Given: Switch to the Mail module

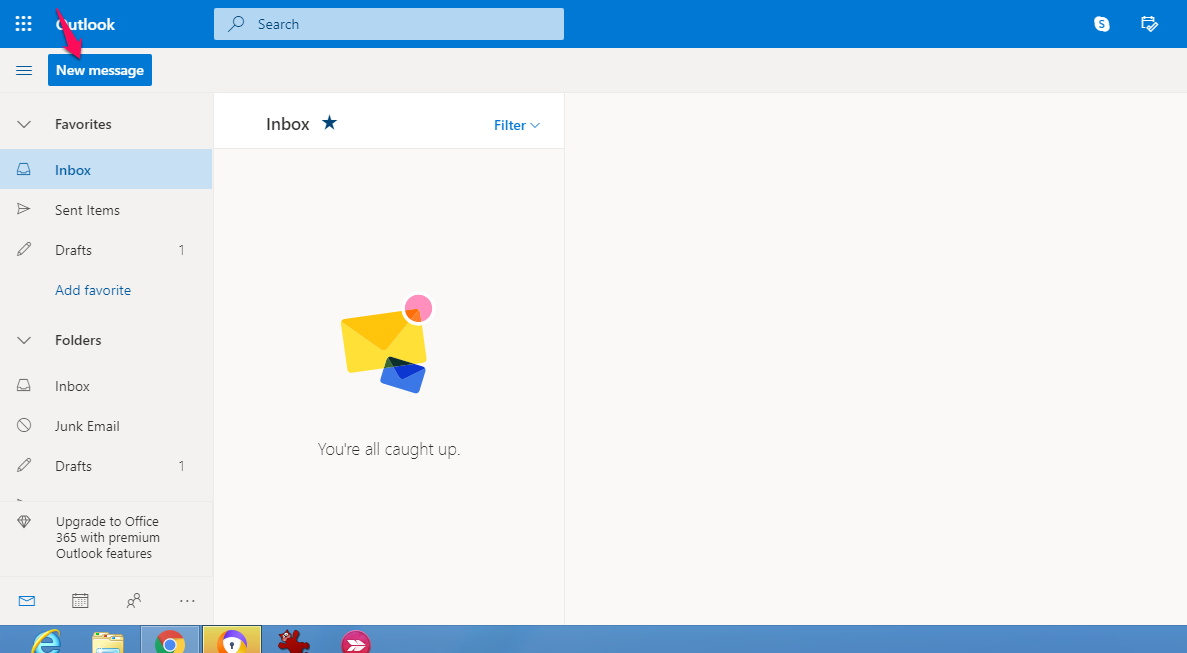Looking at the screenshot, I should pos(26,601).
